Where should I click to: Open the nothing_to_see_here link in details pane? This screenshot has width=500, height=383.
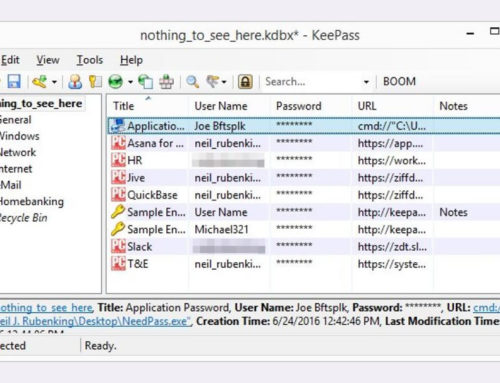pos(46,307)
